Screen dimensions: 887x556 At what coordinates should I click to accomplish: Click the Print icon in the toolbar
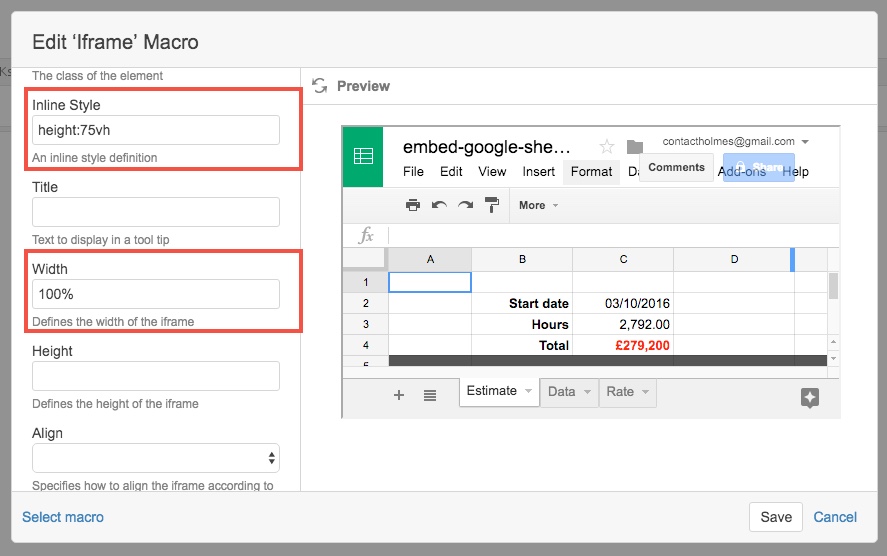coord(413,205)
